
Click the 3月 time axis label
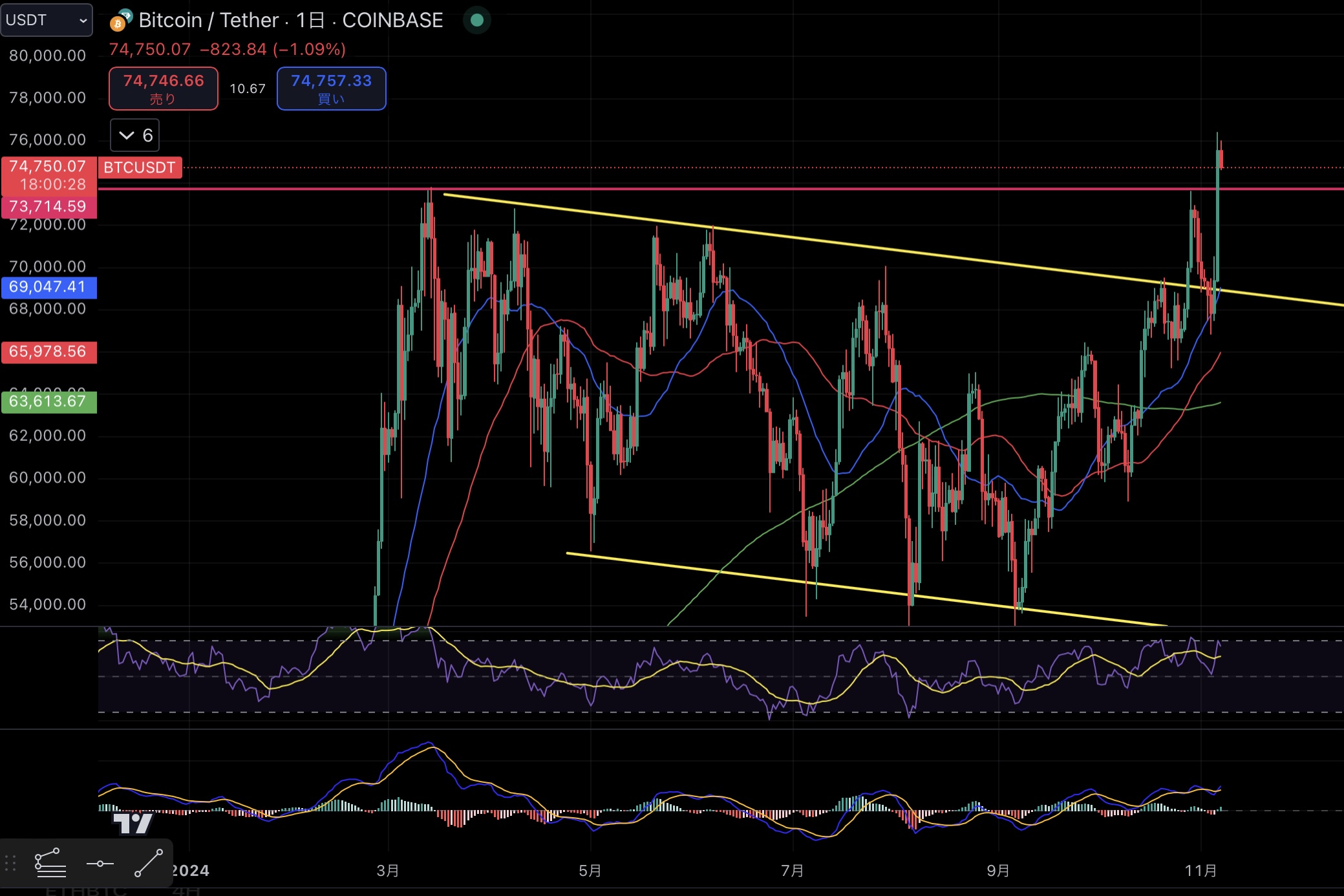tap(388, 871)
